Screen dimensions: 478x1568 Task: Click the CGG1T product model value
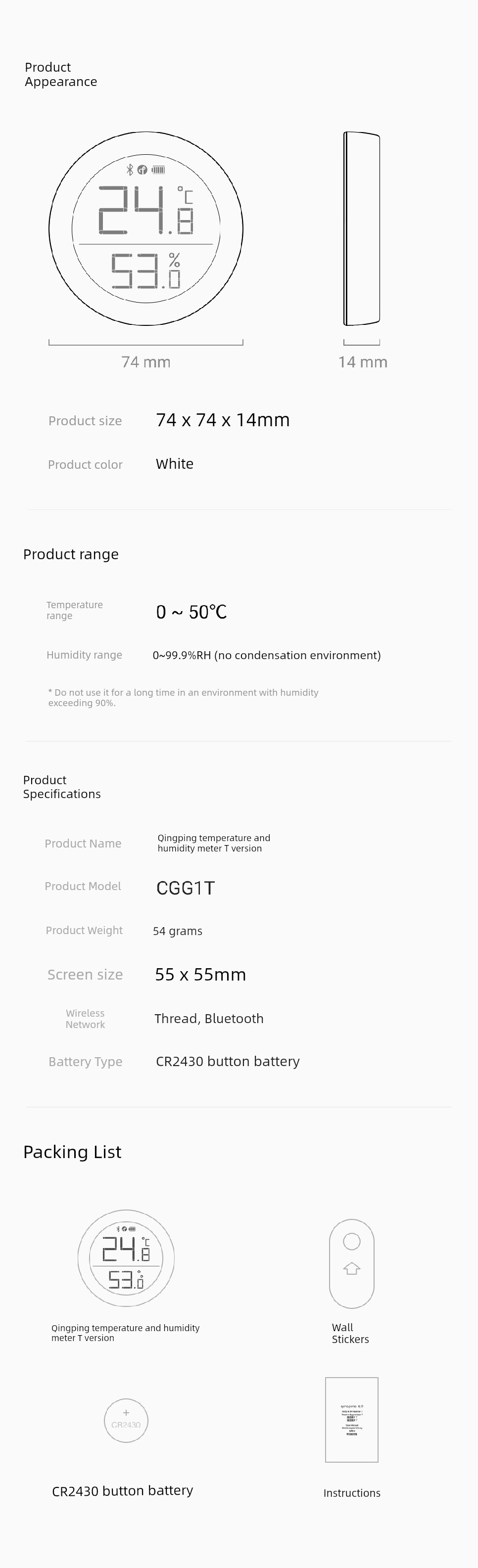click(185, 888)
